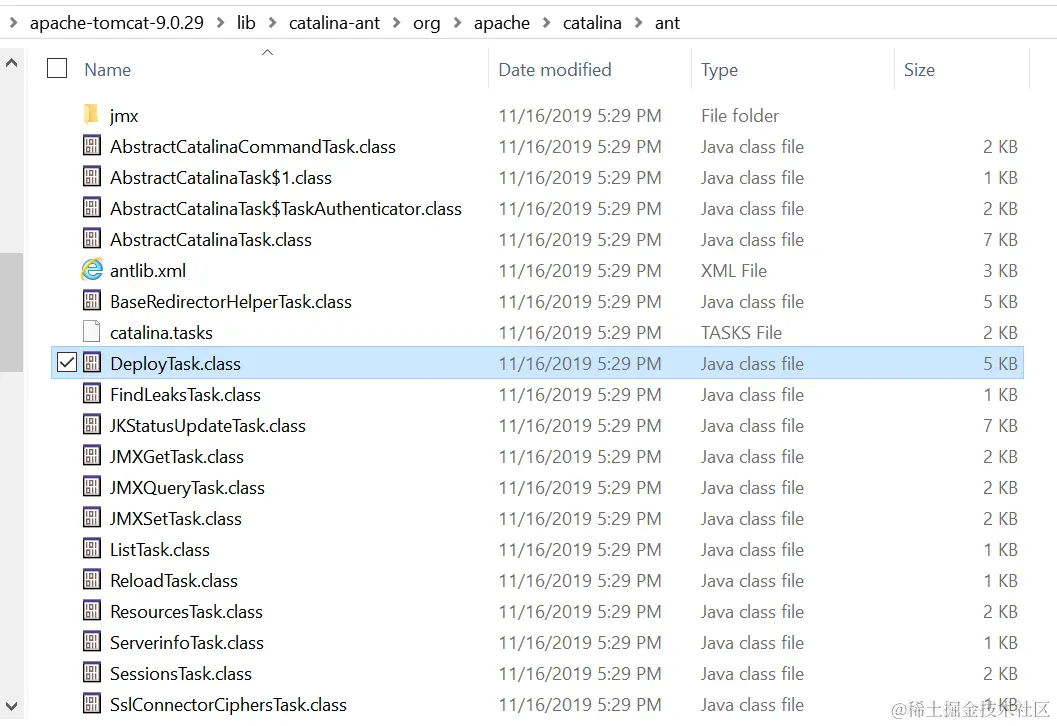
Task: Click the AbstractCatalinaTask.class file icon
Action: 92,239
